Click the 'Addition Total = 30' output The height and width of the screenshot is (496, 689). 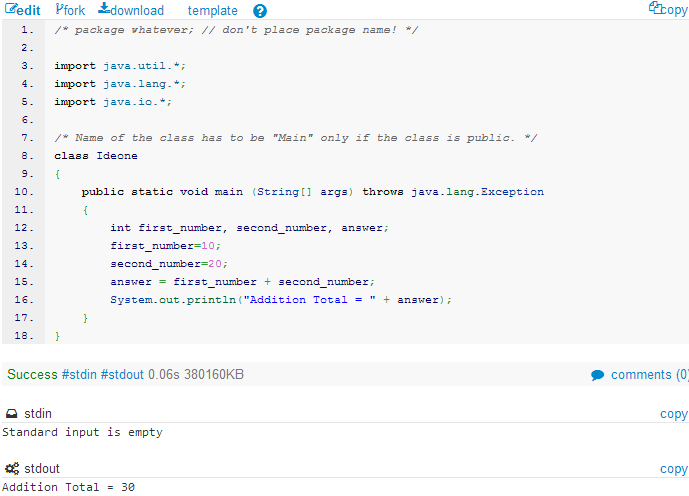(68, 487)
